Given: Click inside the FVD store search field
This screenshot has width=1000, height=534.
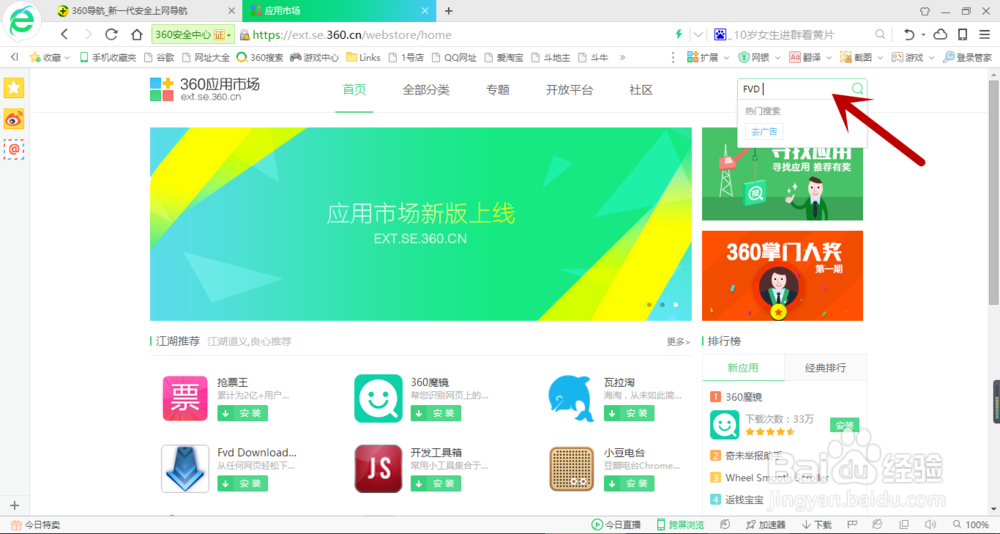Looking at the screenshot, I should coord(794,89).
